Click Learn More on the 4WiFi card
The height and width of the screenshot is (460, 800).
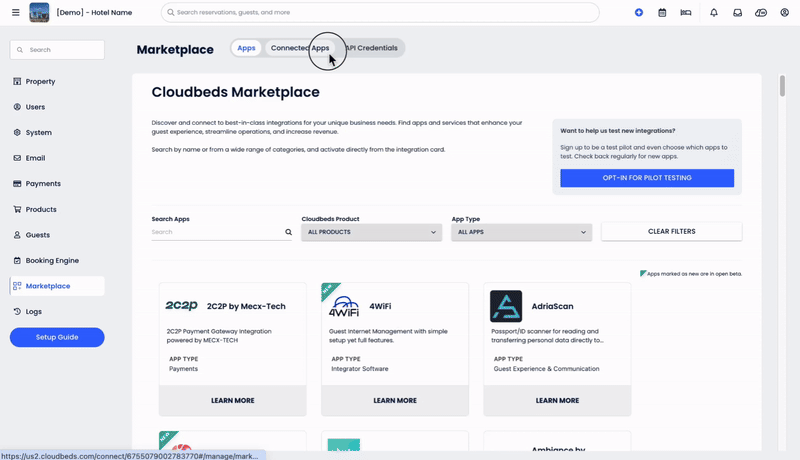coord(394,400)
